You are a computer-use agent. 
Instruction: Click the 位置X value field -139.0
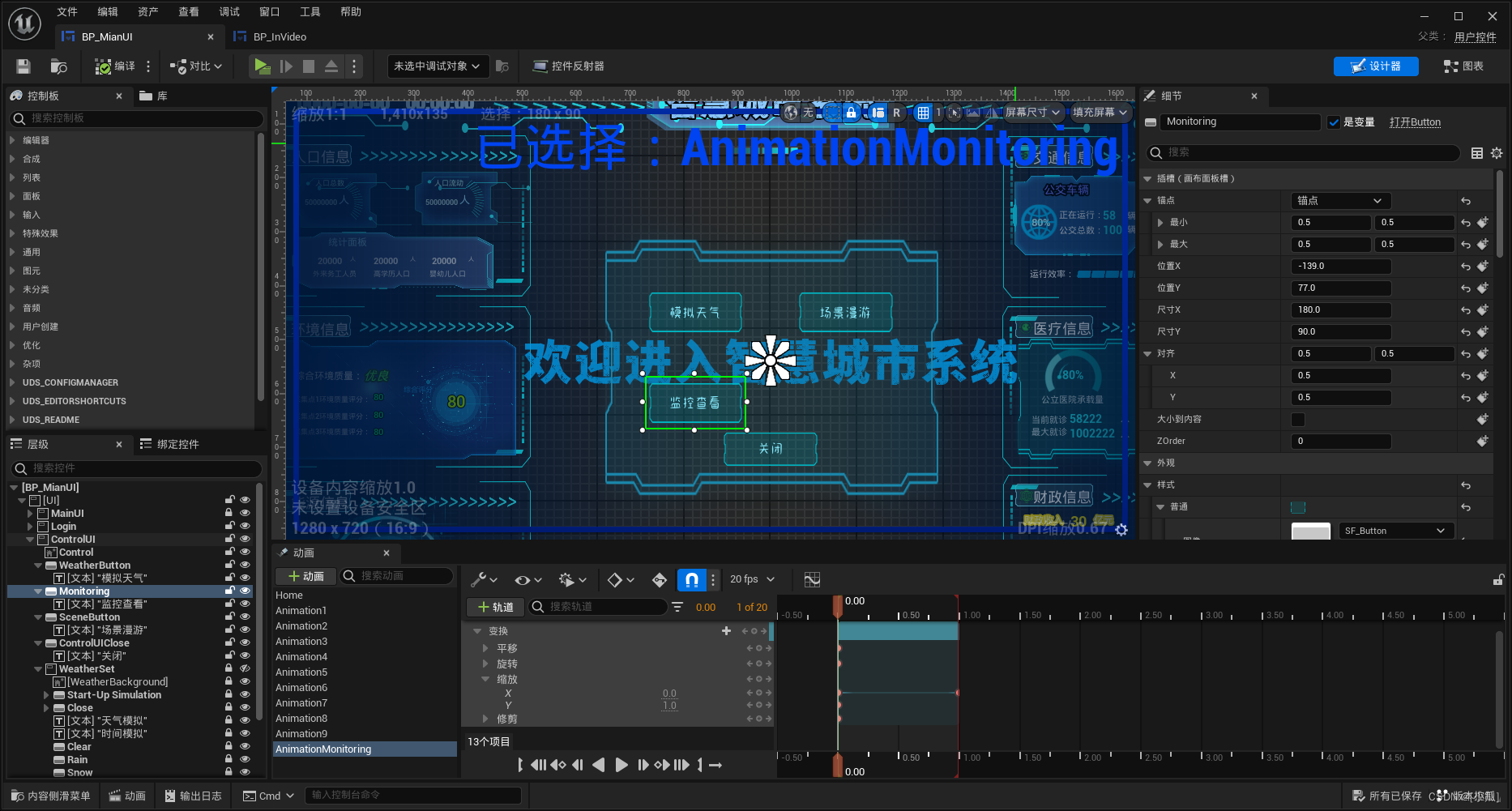tap(1340, 267)
